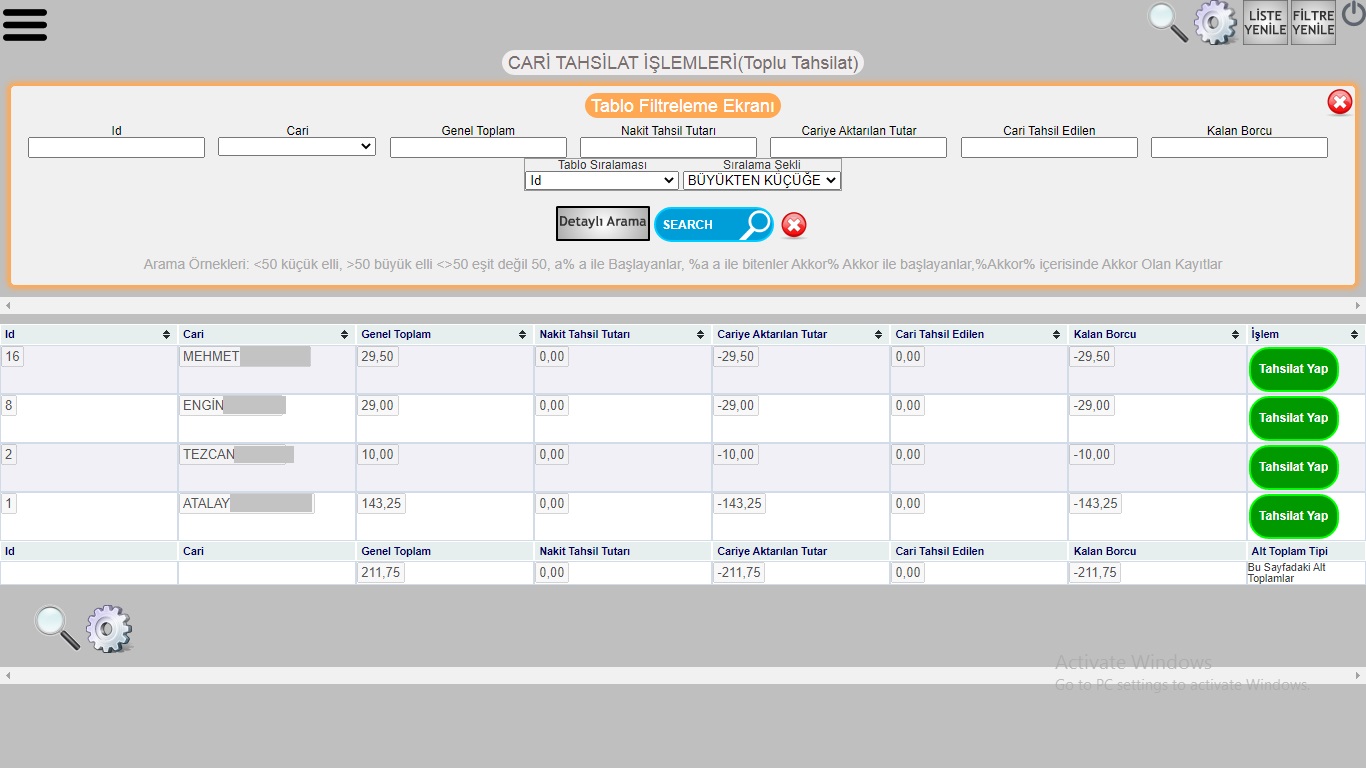This screenshot has width=1366, height=768.
Task: Open the top gear settings icon
Action: click(1215, 23)
